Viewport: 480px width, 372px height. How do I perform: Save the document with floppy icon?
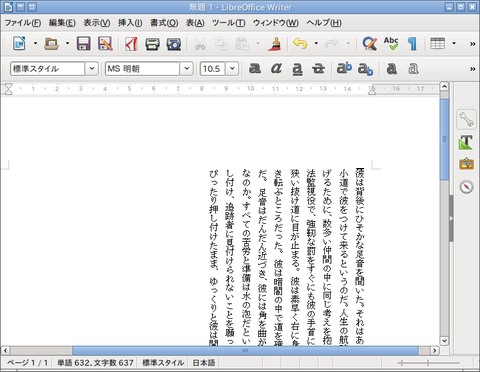click(83, 43)
